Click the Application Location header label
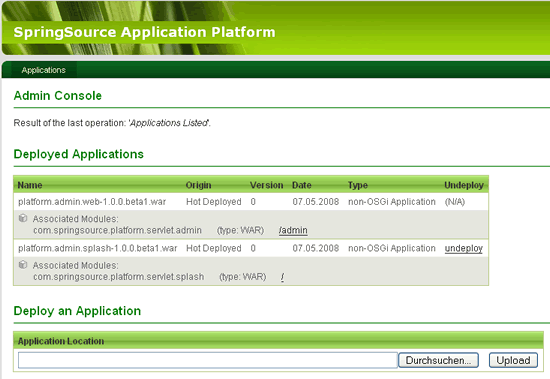This screenshot has width=550, height=379. (x=61, y=341)
